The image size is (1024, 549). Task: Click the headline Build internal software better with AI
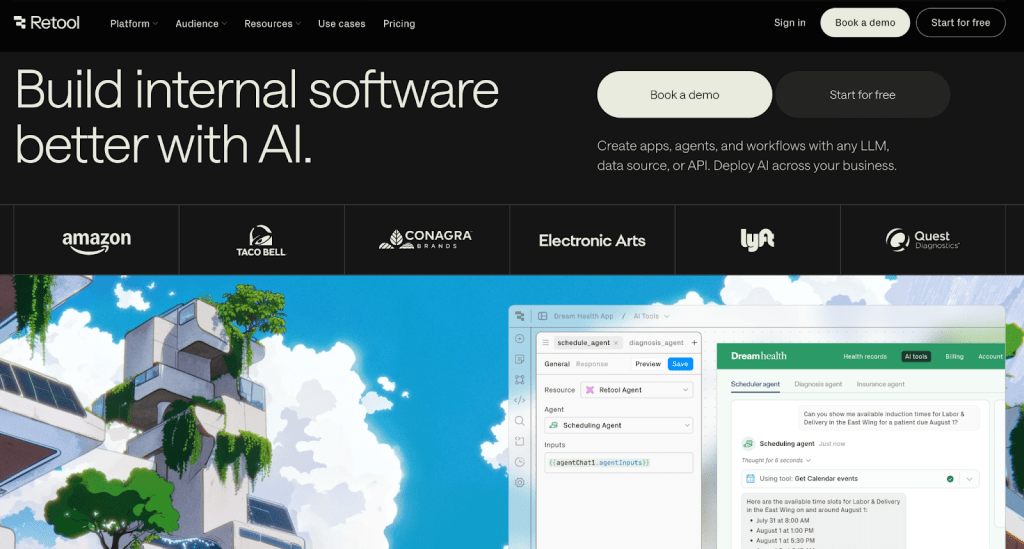click(257, 116)
